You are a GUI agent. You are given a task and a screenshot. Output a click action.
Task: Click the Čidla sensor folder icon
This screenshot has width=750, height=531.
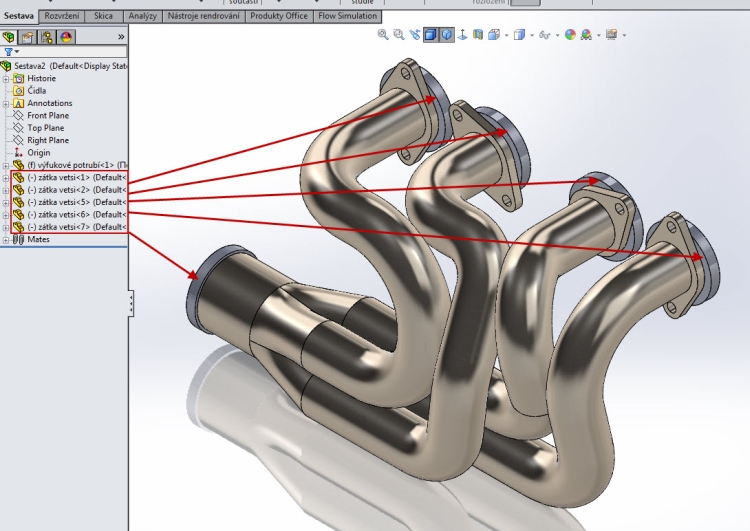tap(18, 91)
